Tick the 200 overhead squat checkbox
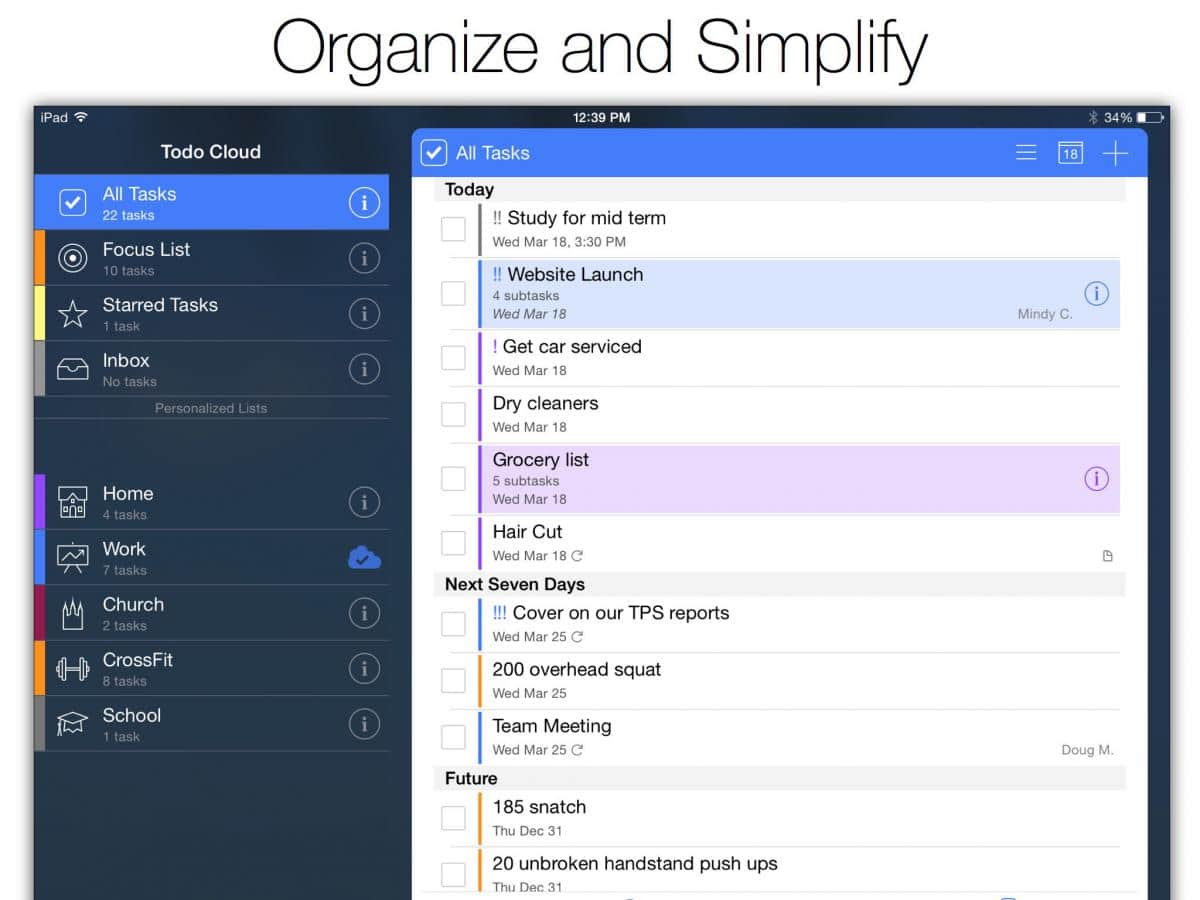This screenshot has width=1200, height=900. 454,681
